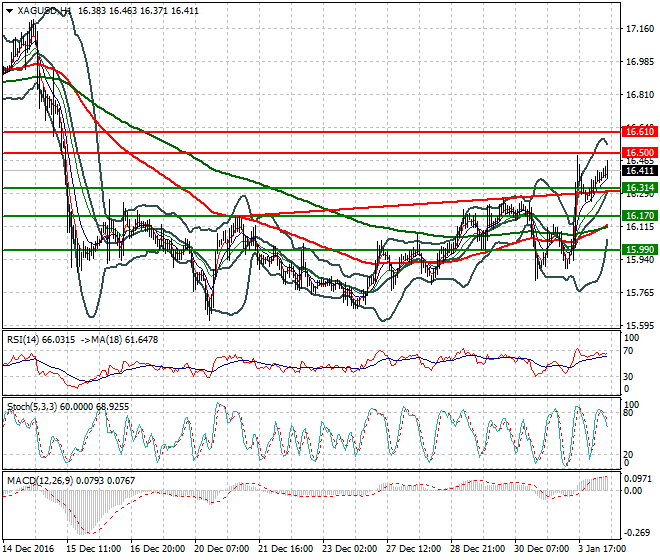This screenshot has height=560, width=660.
Task: Click the MACD scale value 0.0971
Action: (638, 479)
